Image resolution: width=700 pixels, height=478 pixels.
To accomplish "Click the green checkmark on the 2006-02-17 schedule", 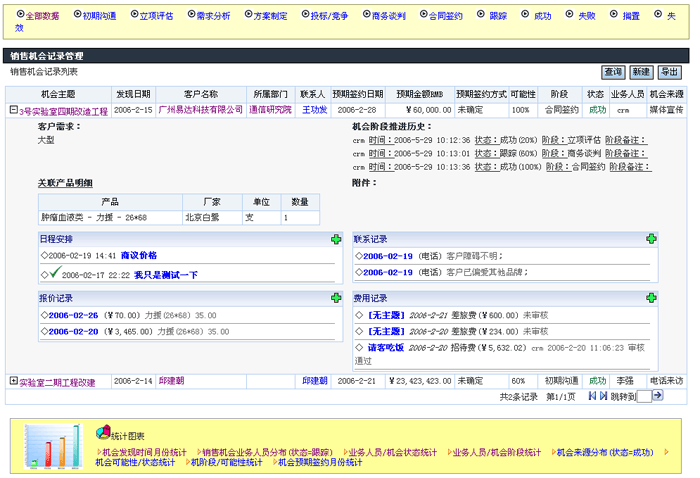I will pyautogui.click(x=55, y=272).
